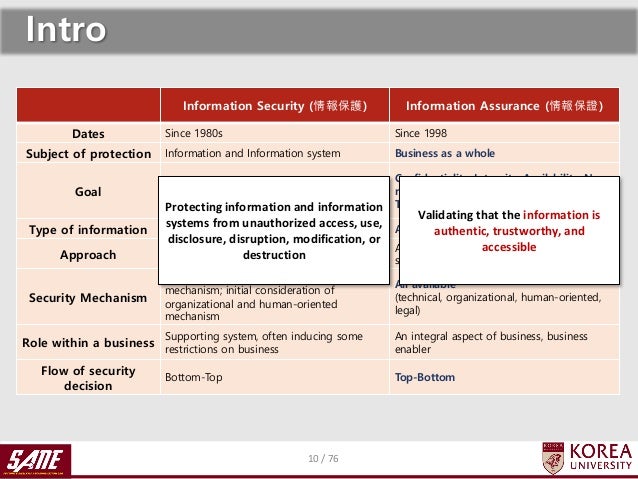Click the 'Type of information' row label
Viewport: 638px width, 479px height.
[88, 230]
